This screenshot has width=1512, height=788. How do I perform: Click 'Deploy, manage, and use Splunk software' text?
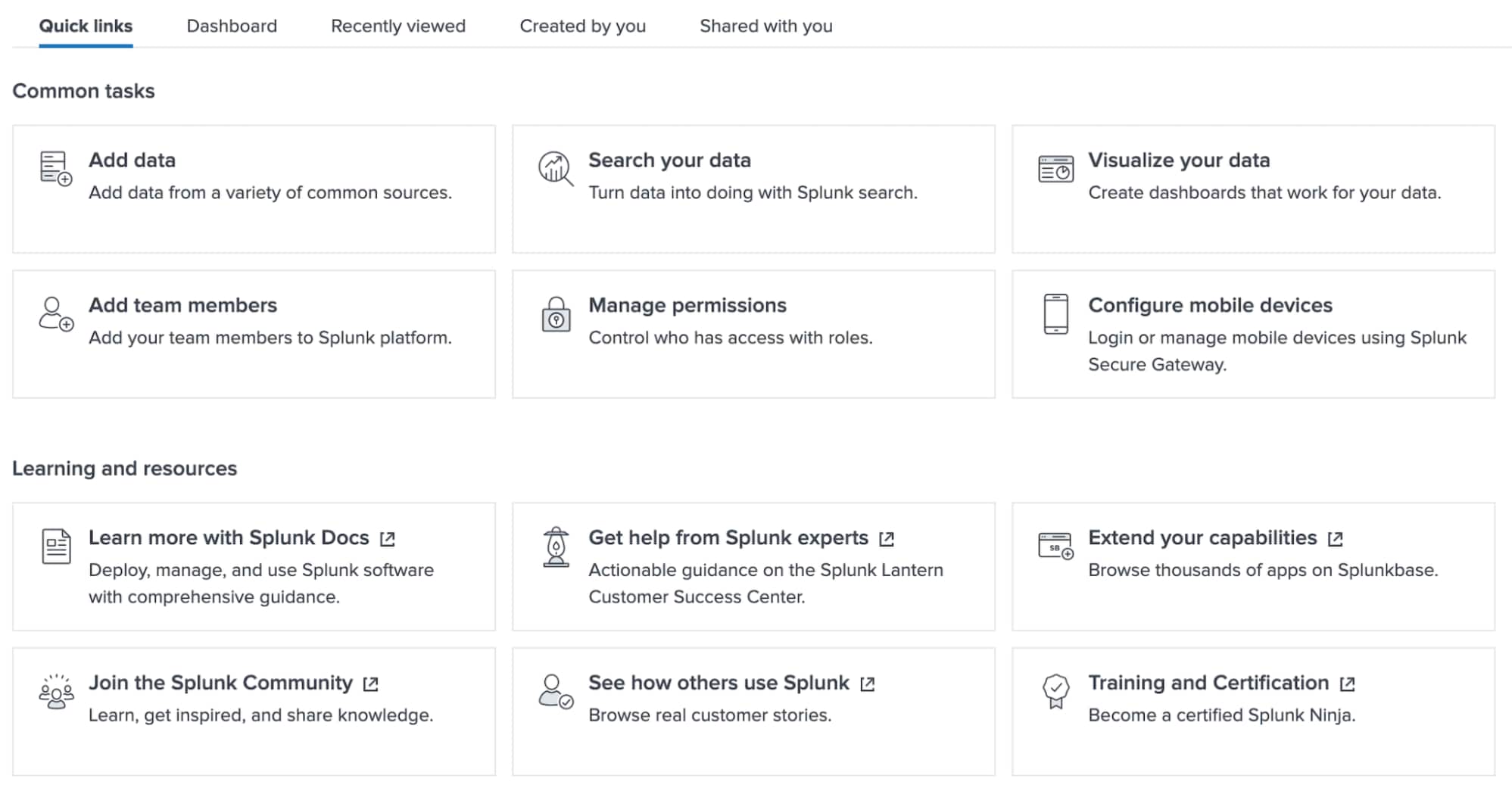[261, 584]
